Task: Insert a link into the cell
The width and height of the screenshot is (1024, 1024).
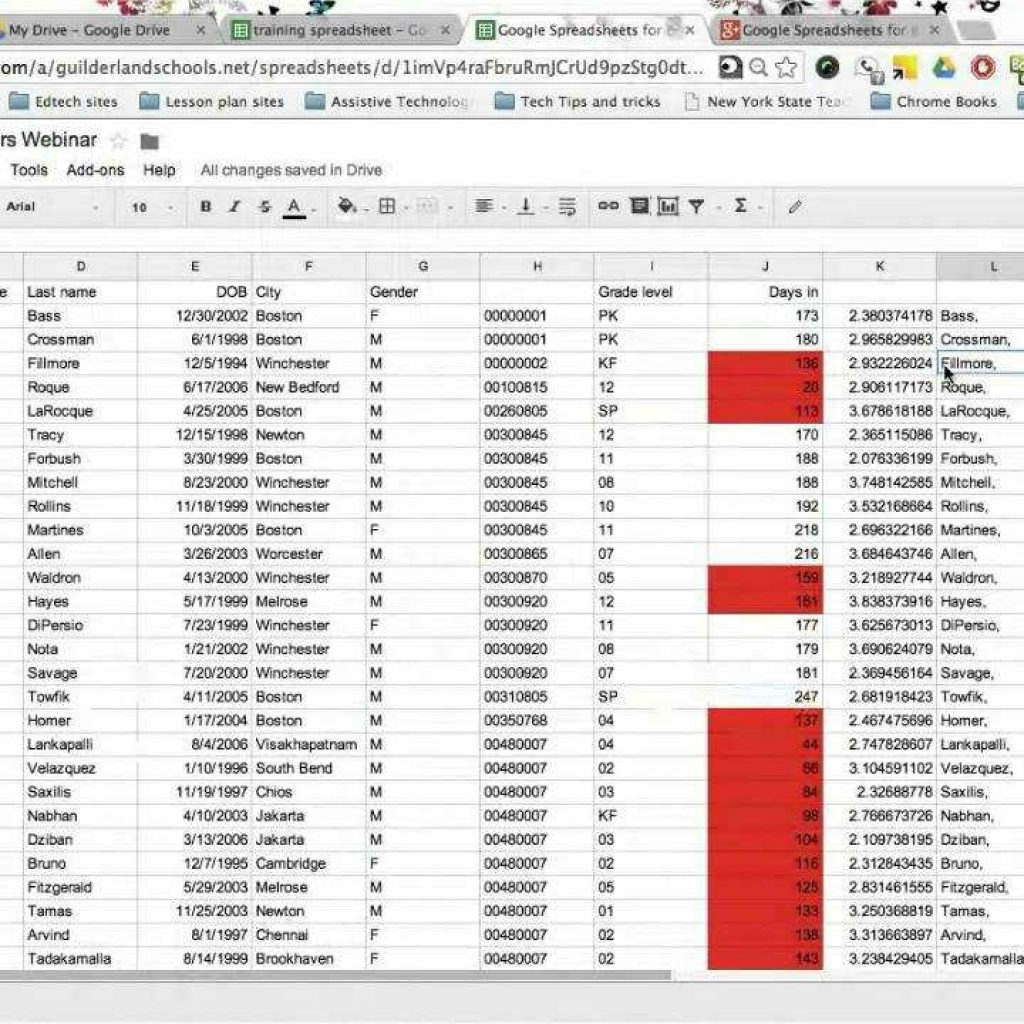Action: click(607, 207)
